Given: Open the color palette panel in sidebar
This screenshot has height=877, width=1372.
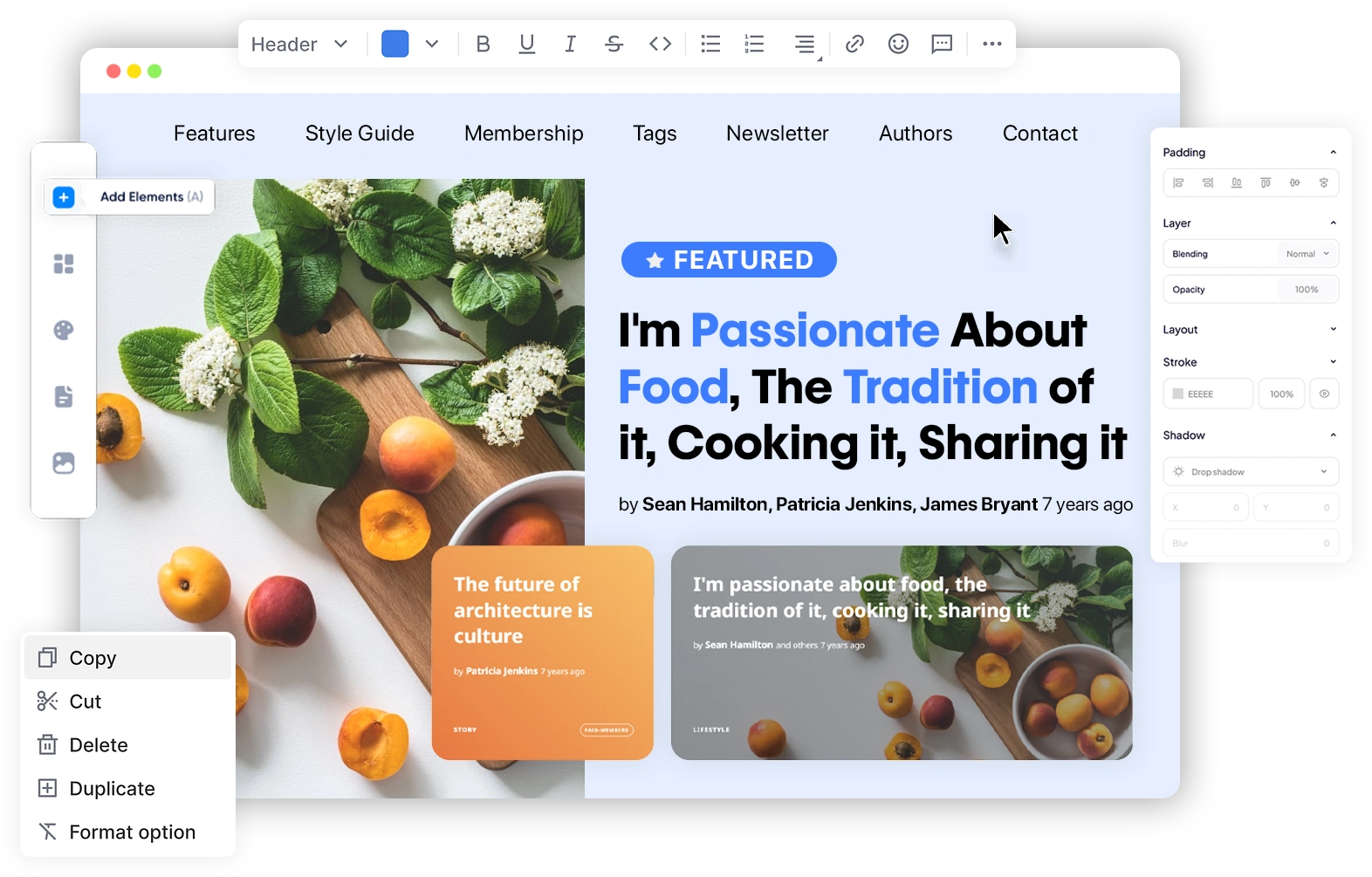Looking at the screenshot, I should pyautogui.click(x=64, y=330).
